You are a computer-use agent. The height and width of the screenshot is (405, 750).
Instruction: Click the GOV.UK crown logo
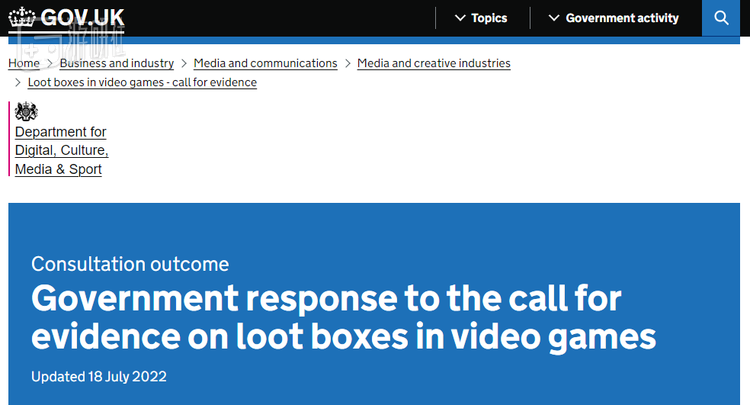(x=22, y=17)
